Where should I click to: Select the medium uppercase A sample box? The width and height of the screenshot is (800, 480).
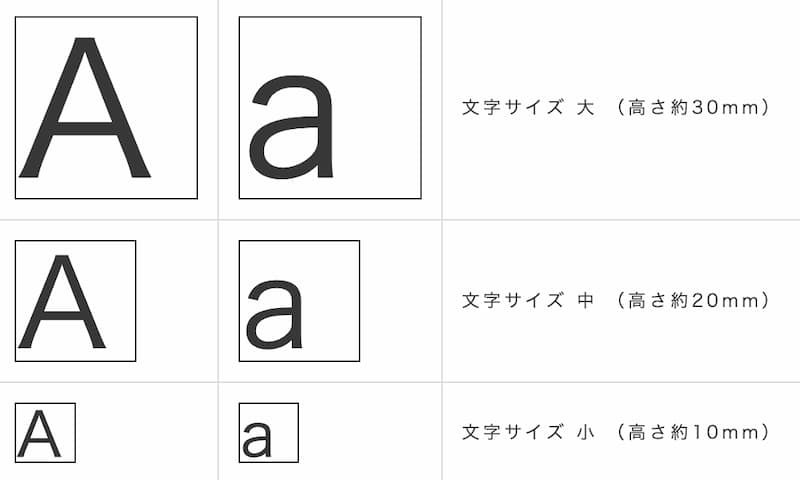tap(76, 301)
